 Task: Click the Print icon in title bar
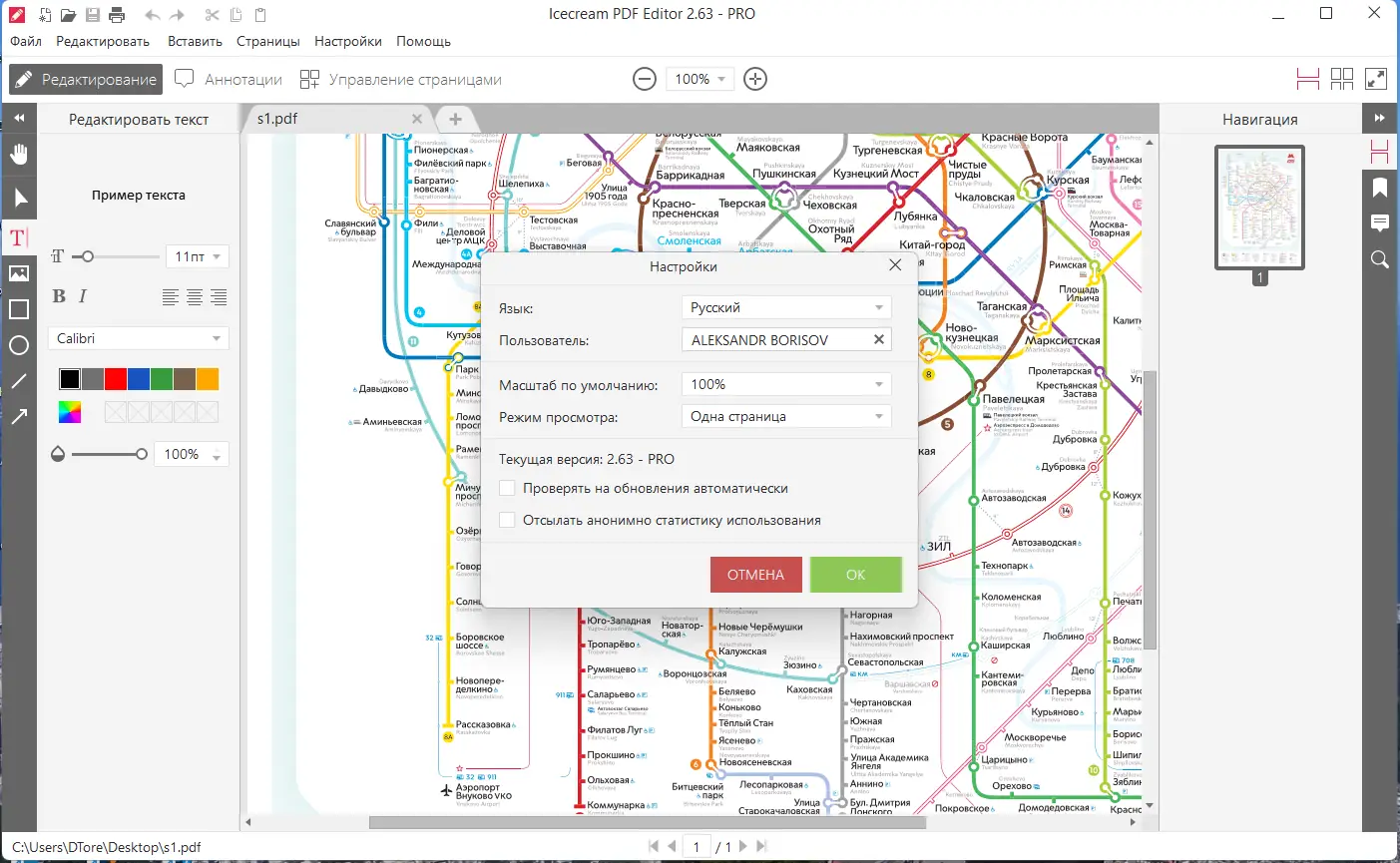click(x=117, y=15)
